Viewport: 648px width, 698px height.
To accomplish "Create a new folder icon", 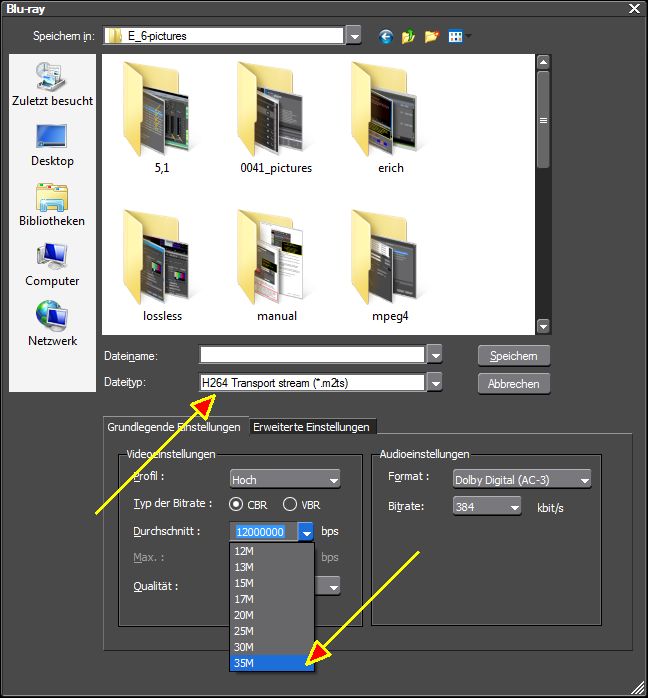I will pyautogui.click(x=431, y=37).
